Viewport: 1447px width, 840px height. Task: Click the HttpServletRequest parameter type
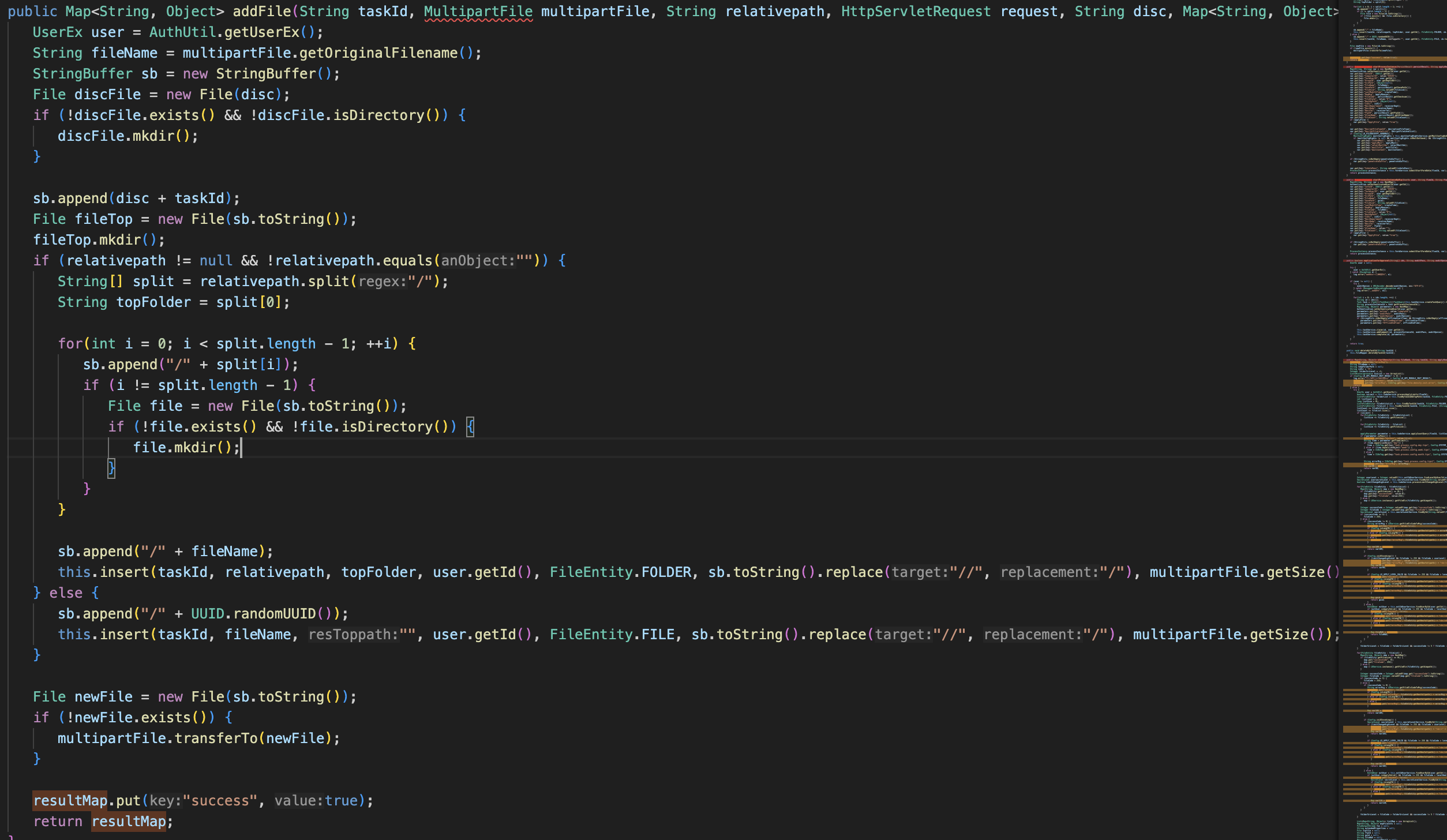916,12
